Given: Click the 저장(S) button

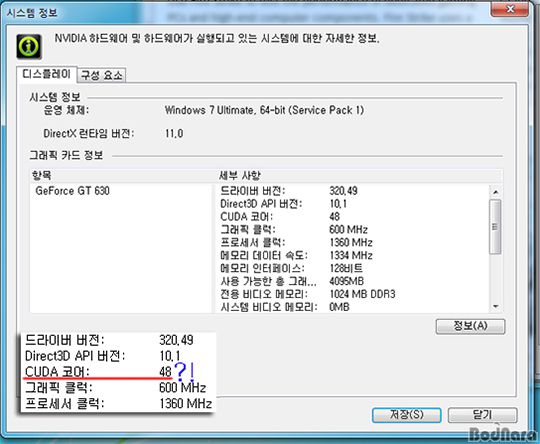Looking at the screenshot, I should [x=407, y=414].
